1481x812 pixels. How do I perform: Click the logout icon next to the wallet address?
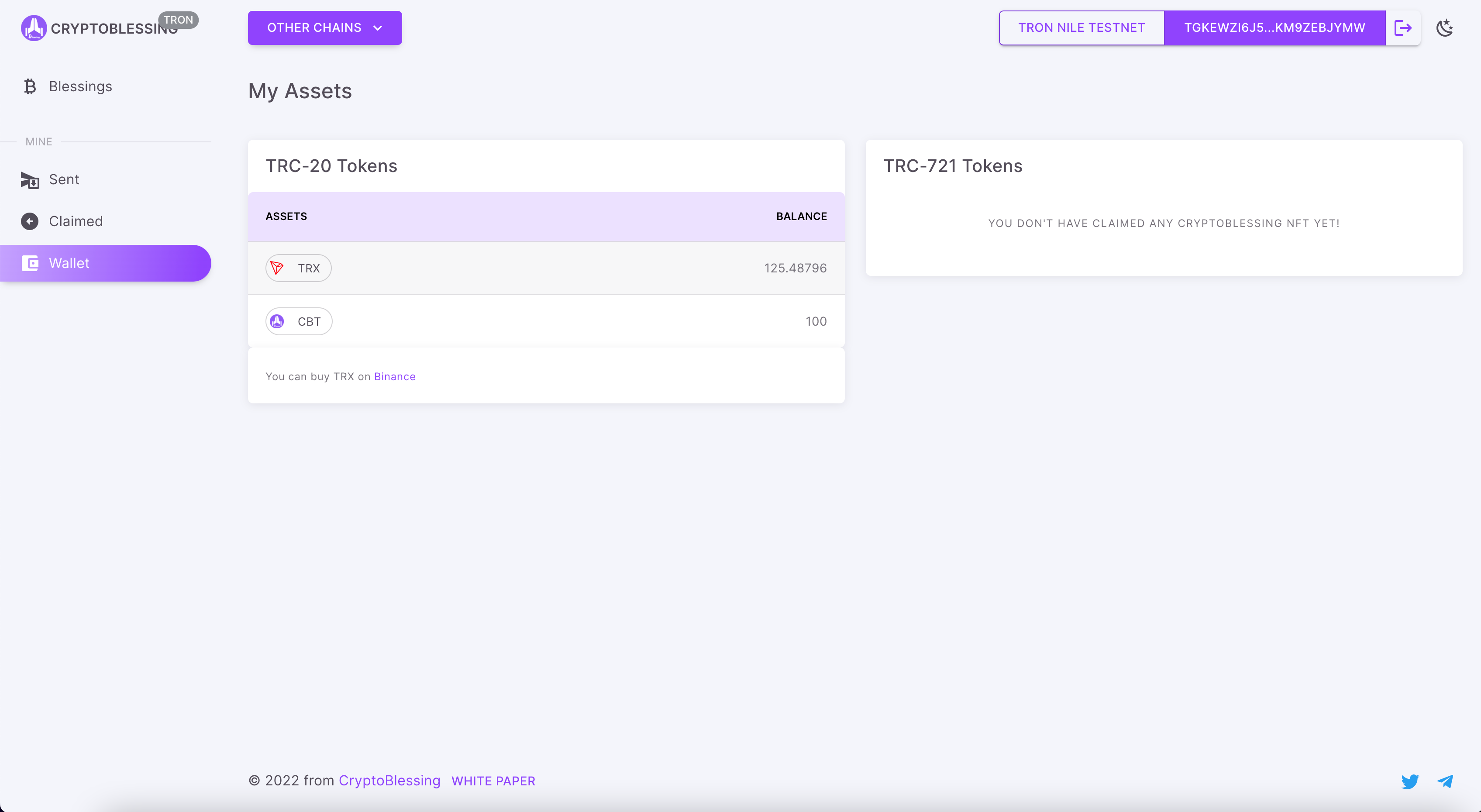pos(1403,28)
